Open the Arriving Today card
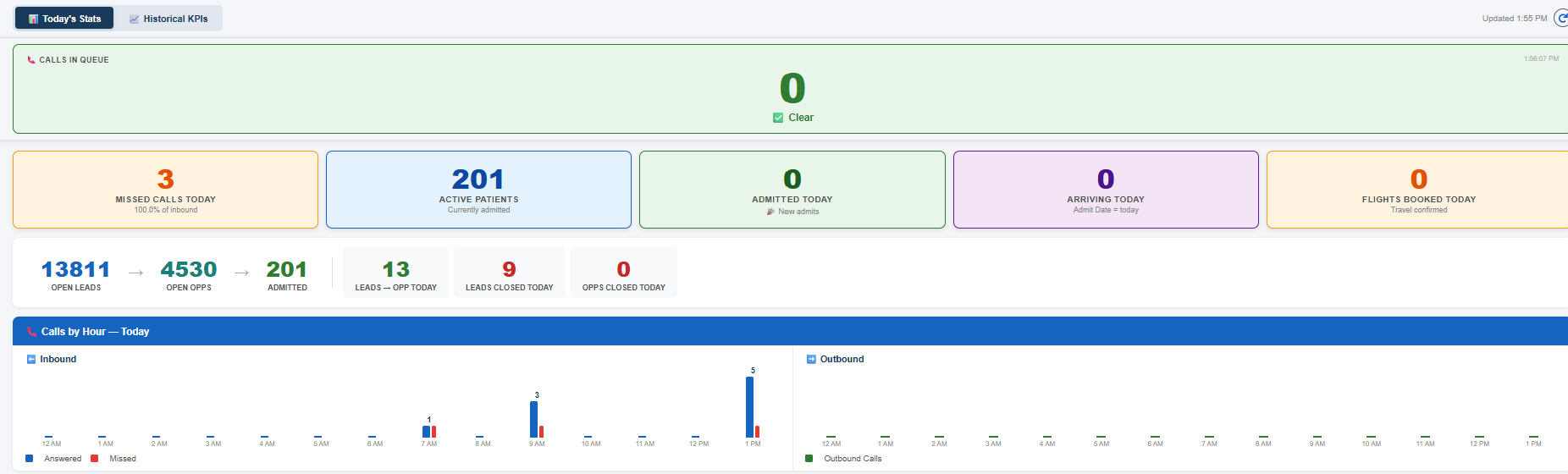The image size is (1568, 474). coord(1106,190)
